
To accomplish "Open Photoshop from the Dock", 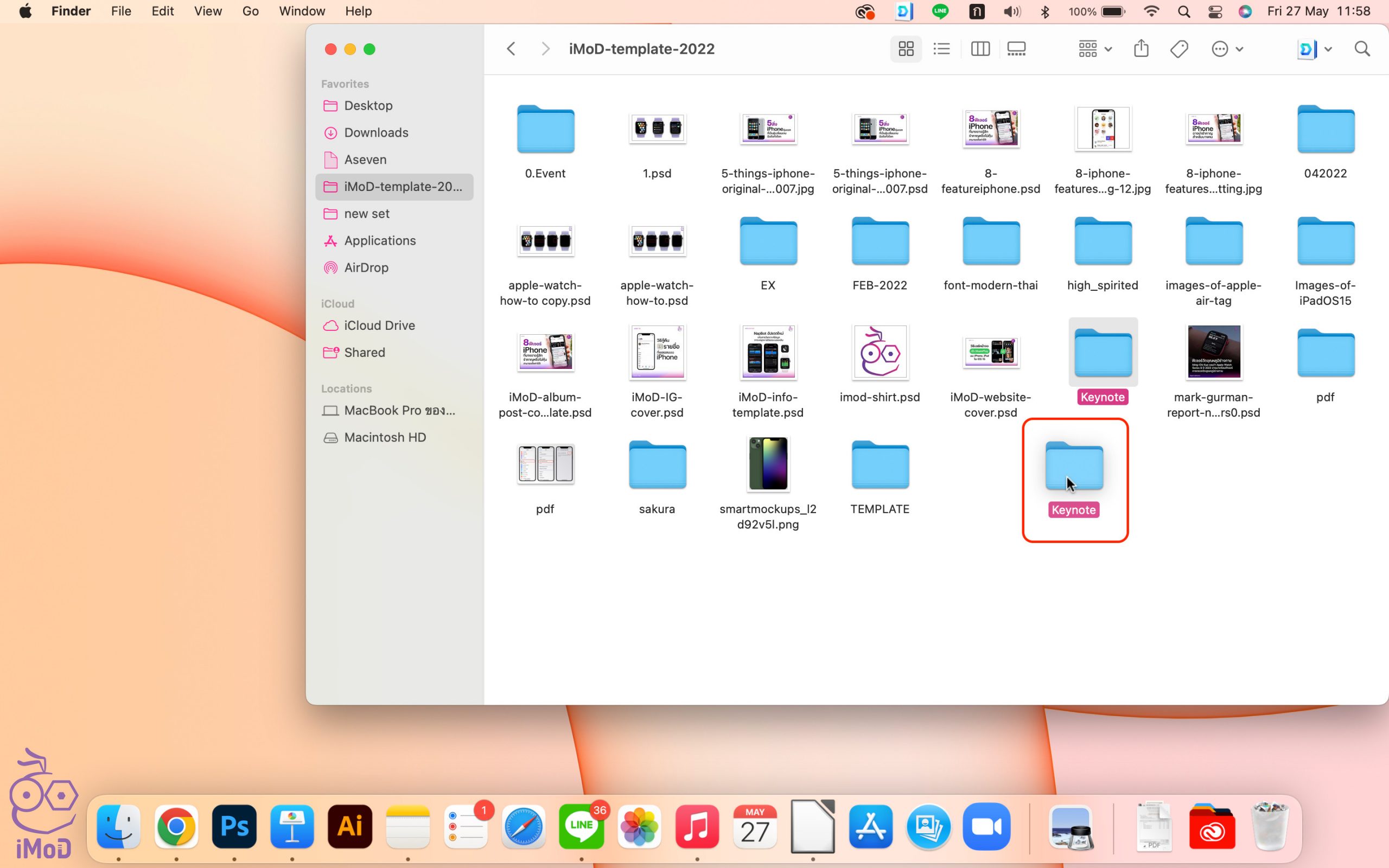I will pyautogui.click(x=234, y=827).
